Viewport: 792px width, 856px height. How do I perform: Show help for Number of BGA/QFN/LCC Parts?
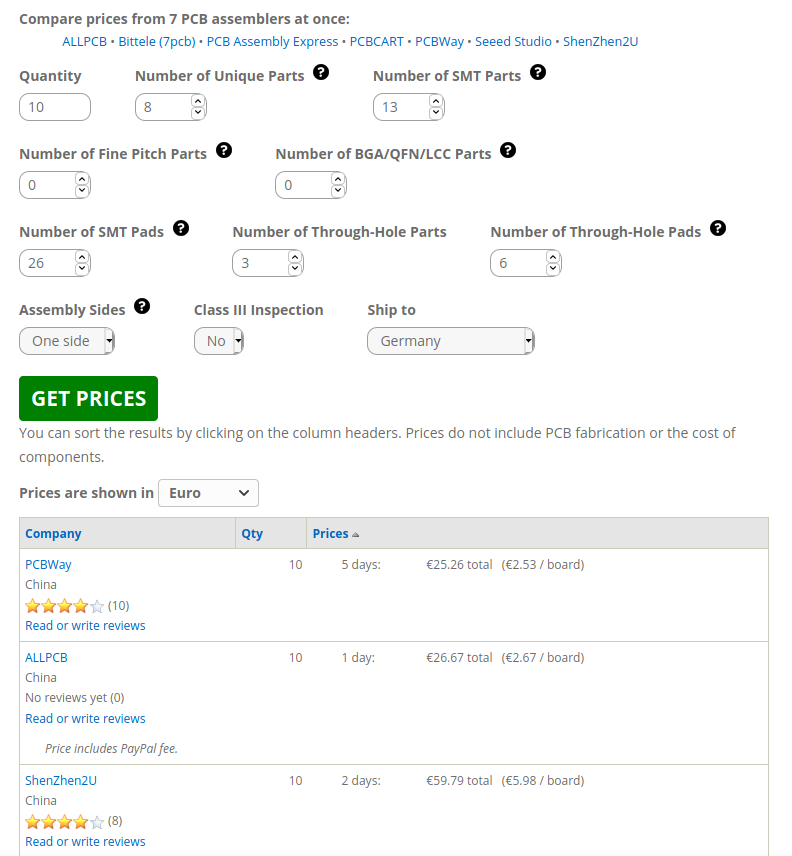pos(508,150)
